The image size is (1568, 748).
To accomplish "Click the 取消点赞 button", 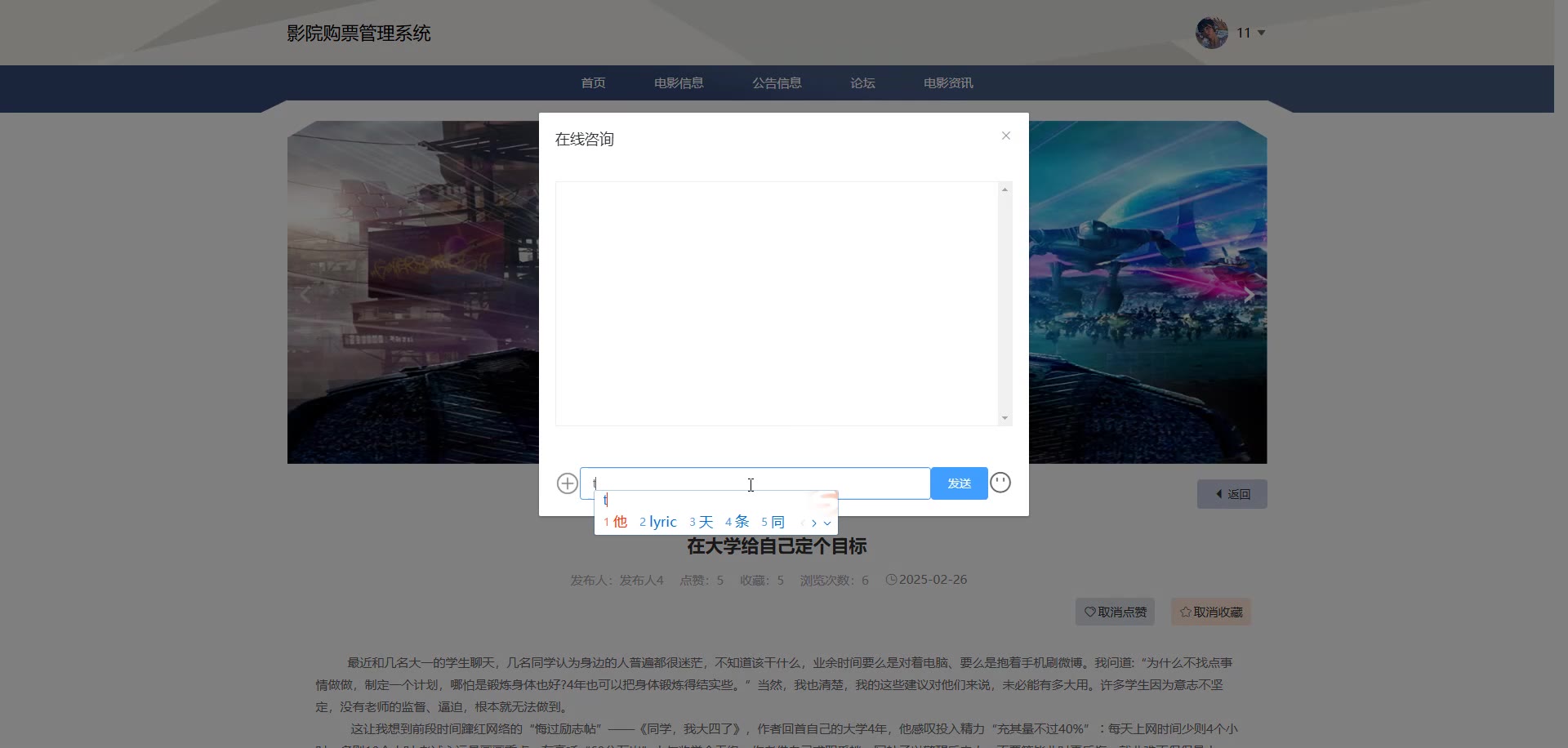I will click(x=1115, y=612).
